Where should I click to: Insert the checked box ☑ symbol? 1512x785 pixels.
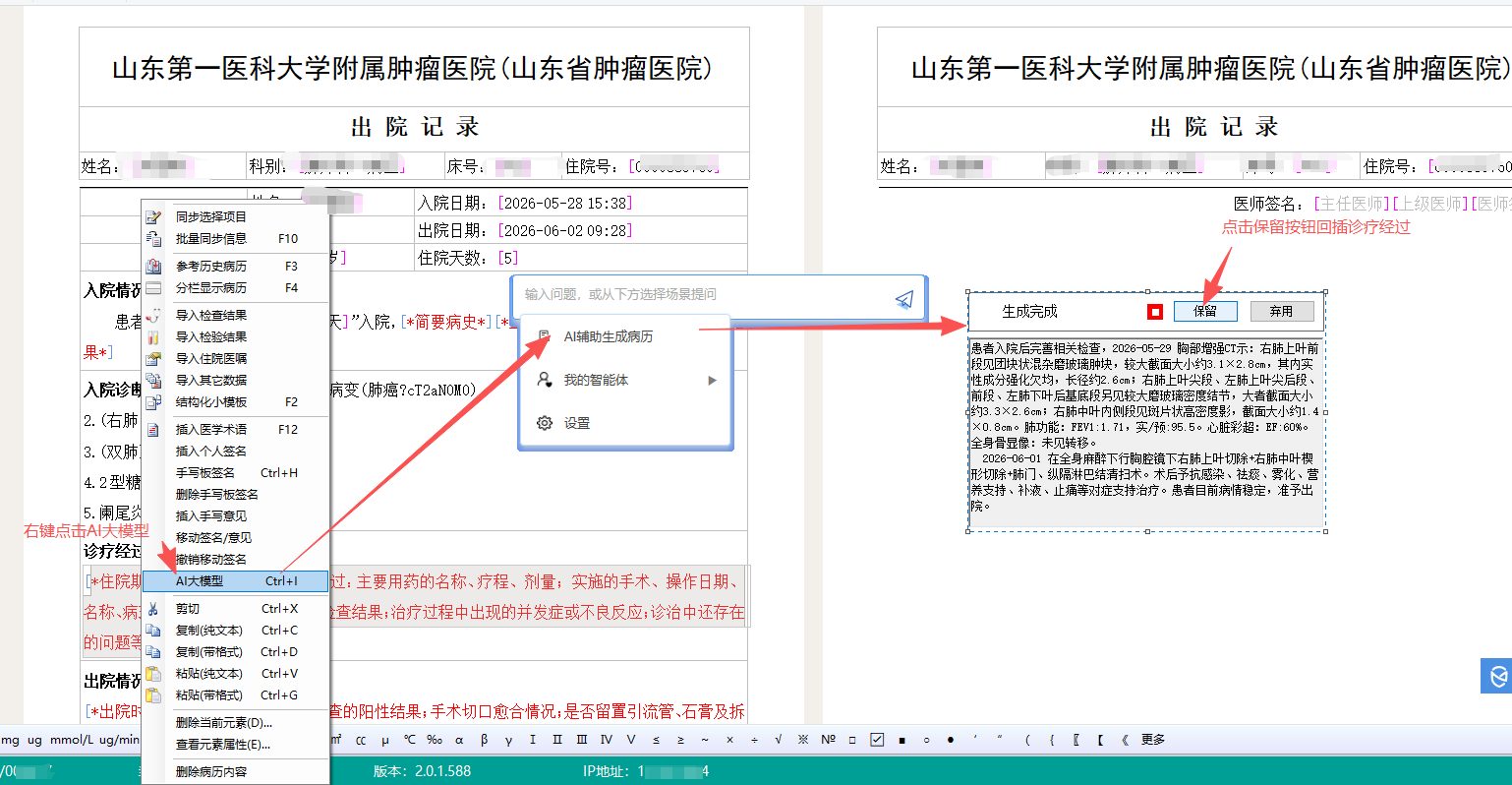[x=877, y=740]
